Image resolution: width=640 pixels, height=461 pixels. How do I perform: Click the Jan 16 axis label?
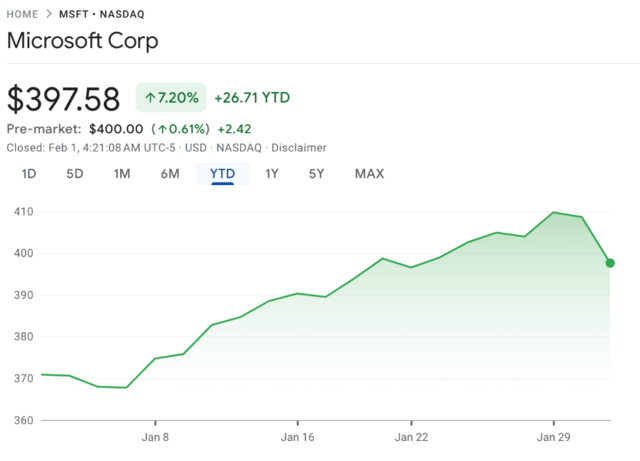pyautogui.click(x=298, y=438)
